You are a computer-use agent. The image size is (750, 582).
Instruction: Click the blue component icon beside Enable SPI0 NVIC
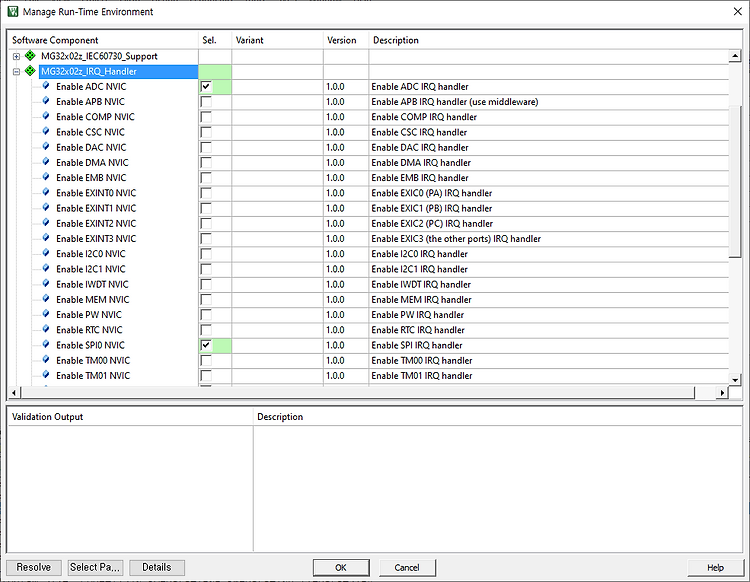point(46,344)
